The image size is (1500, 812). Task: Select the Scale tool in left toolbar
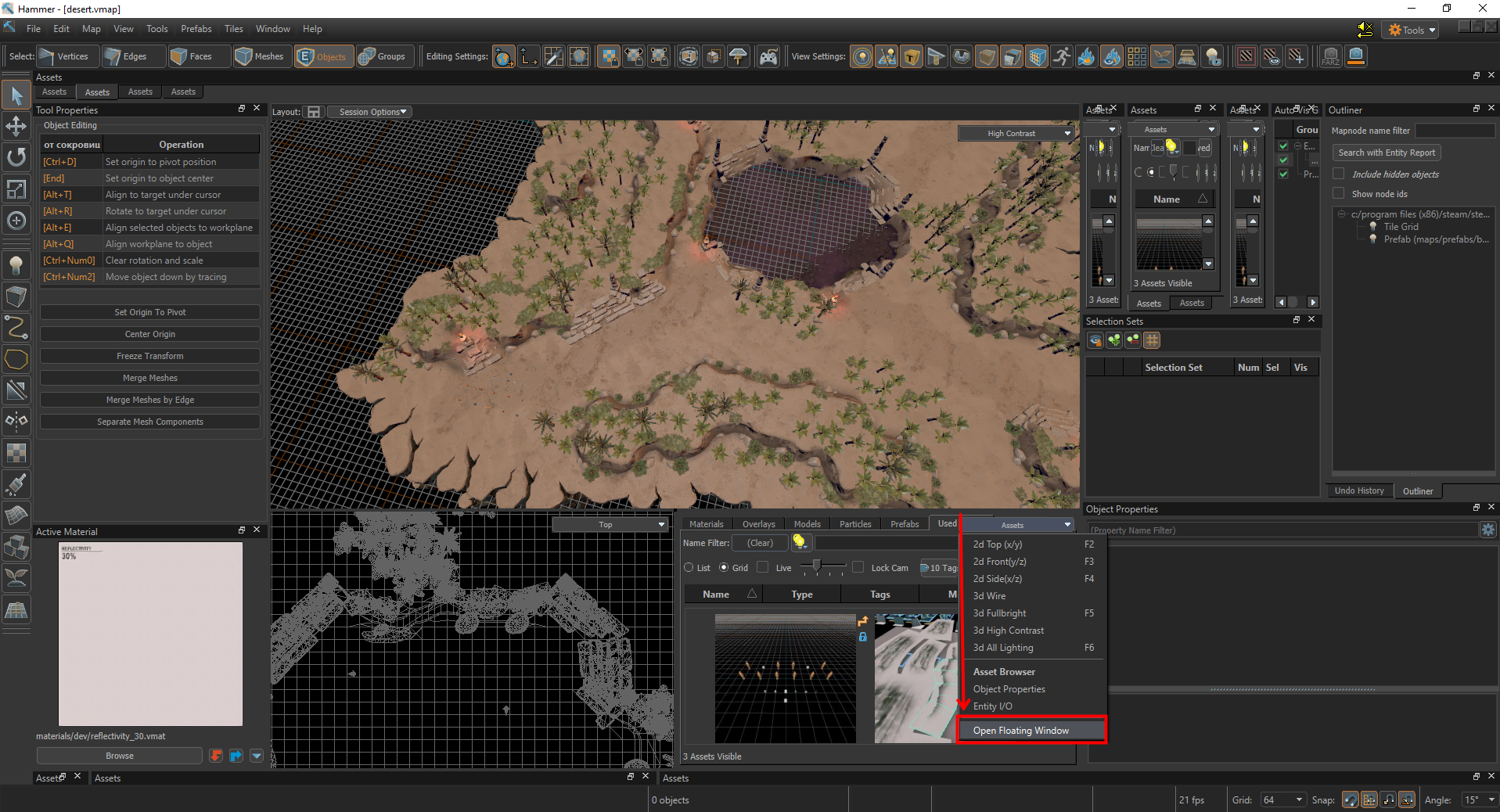click(x=16, y=189)
